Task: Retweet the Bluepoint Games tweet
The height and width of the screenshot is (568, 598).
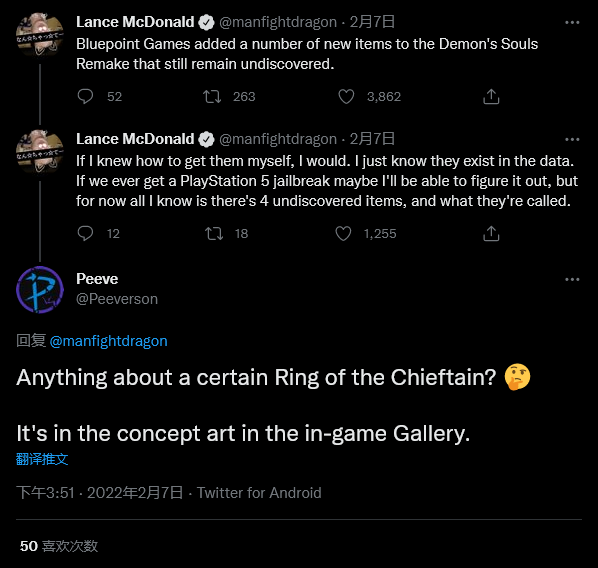Action: click(x=212, y=97)
